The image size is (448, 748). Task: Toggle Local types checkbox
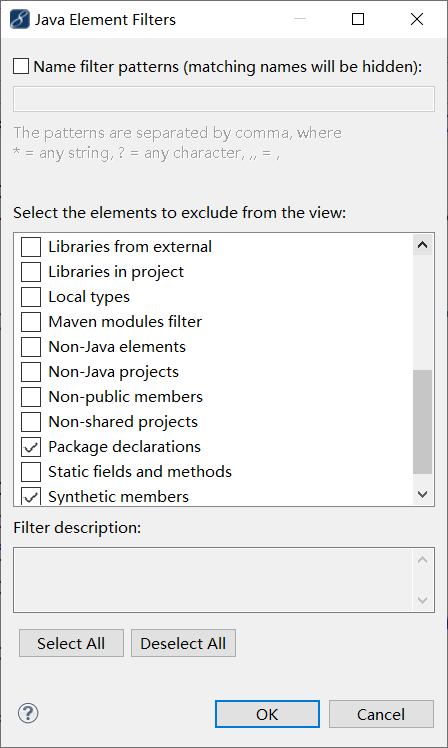click(x=31, y=297)
